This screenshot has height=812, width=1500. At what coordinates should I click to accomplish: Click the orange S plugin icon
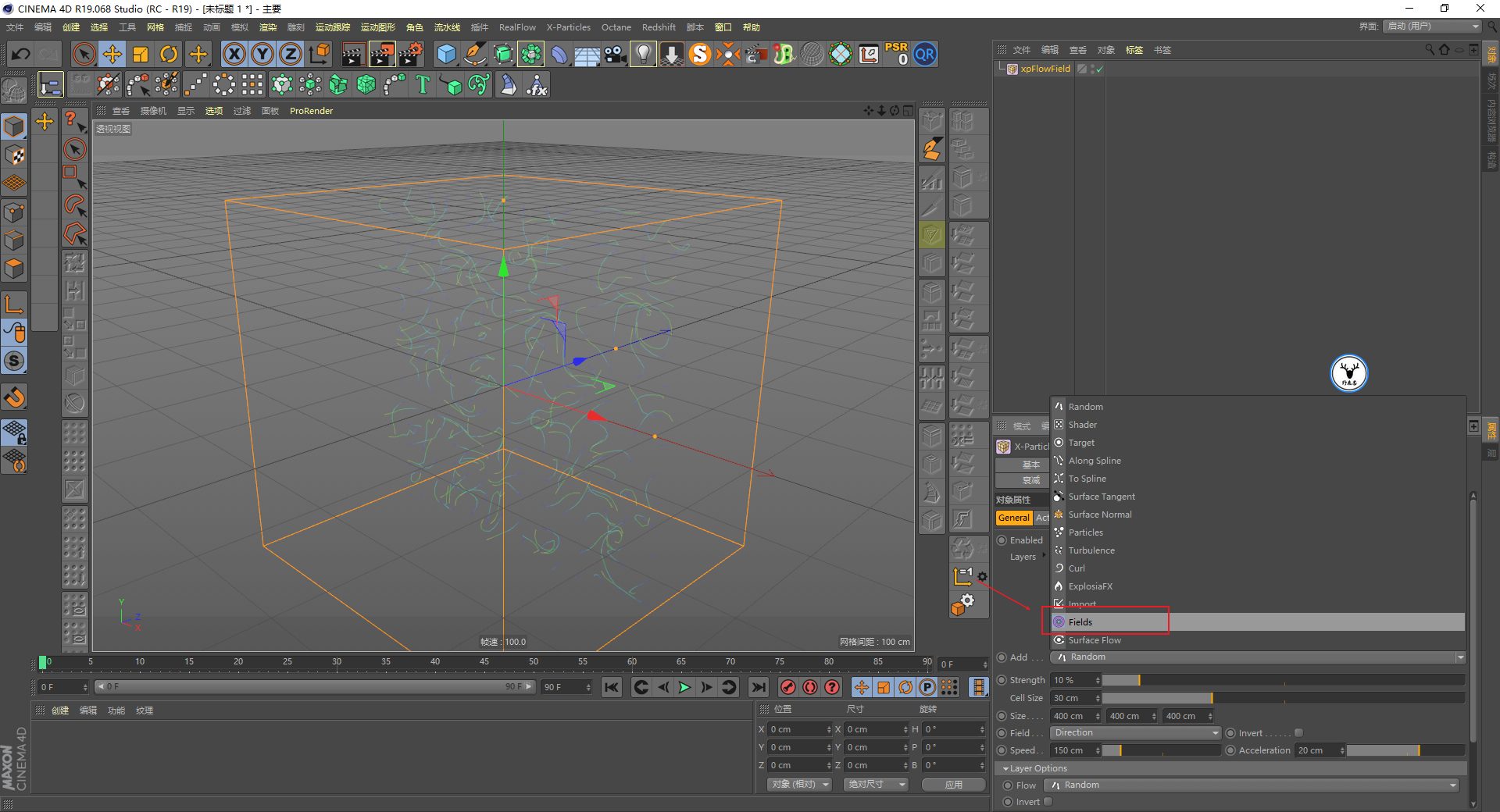point(700,54)
